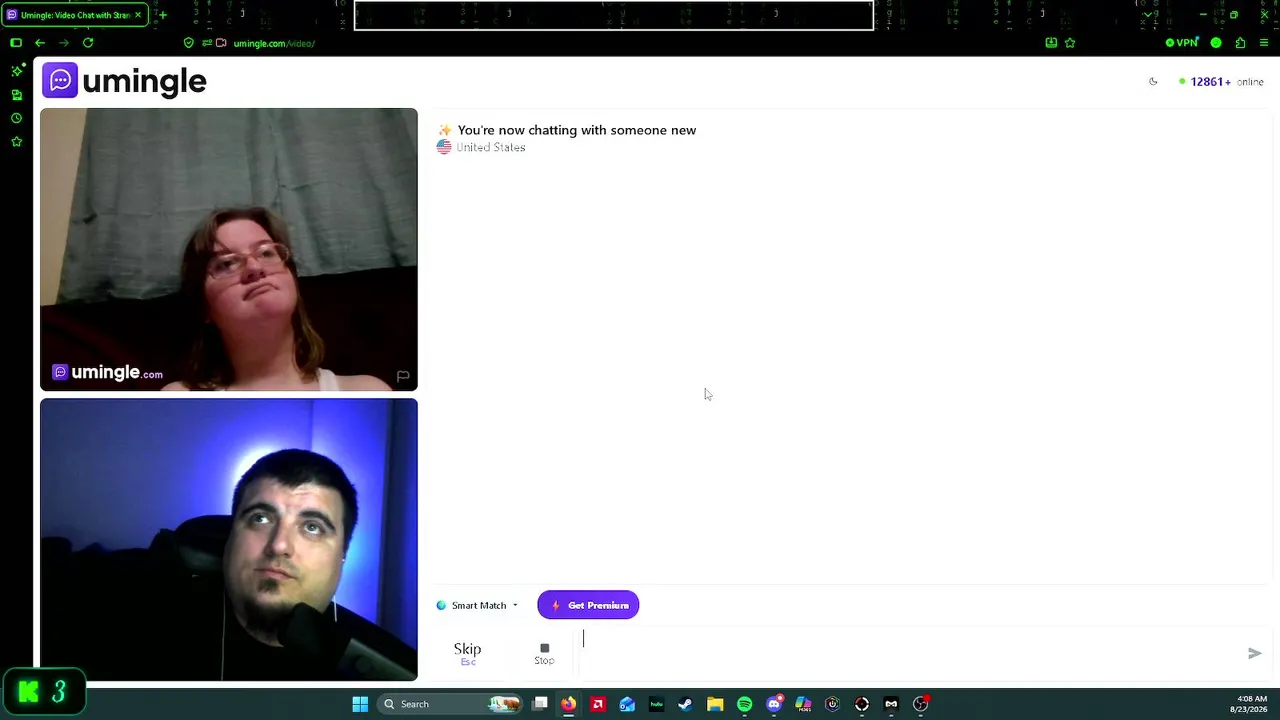Open Discord from the taskbar
Viewport: 1280px width, 720px height.
[774, 704]
